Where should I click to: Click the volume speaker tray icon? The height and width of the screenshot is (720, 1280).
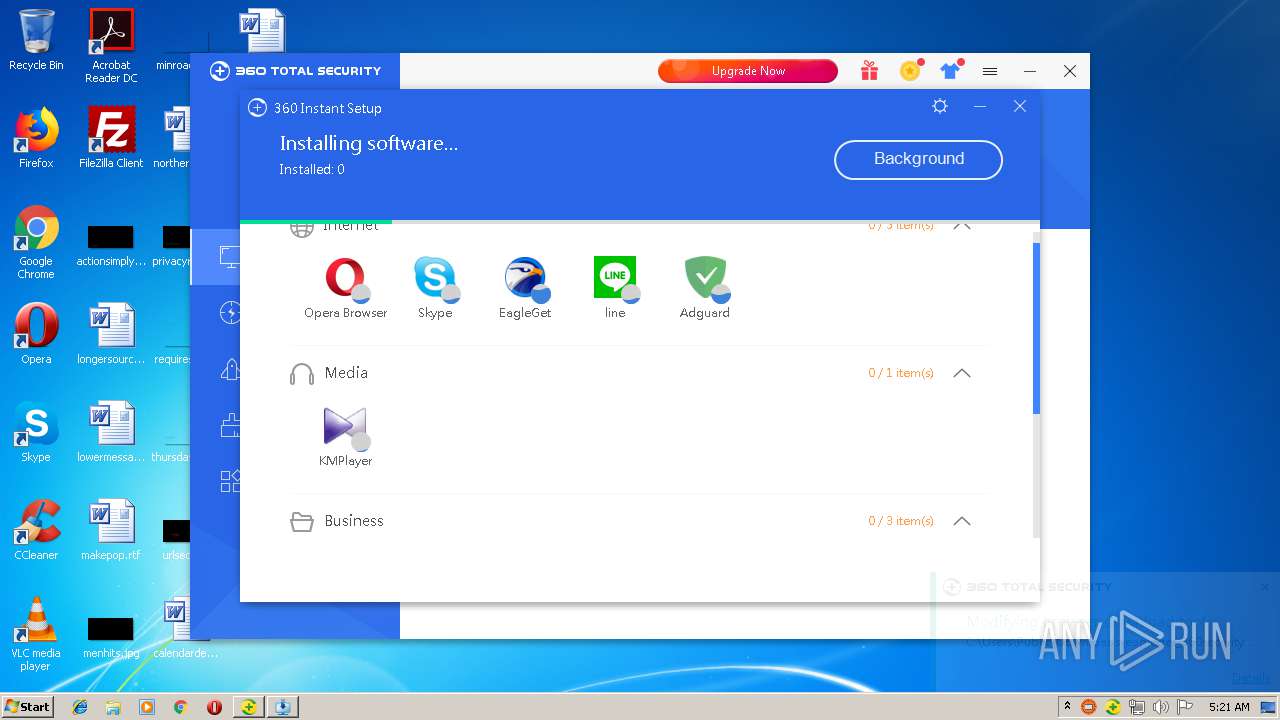pos(1161,707)
